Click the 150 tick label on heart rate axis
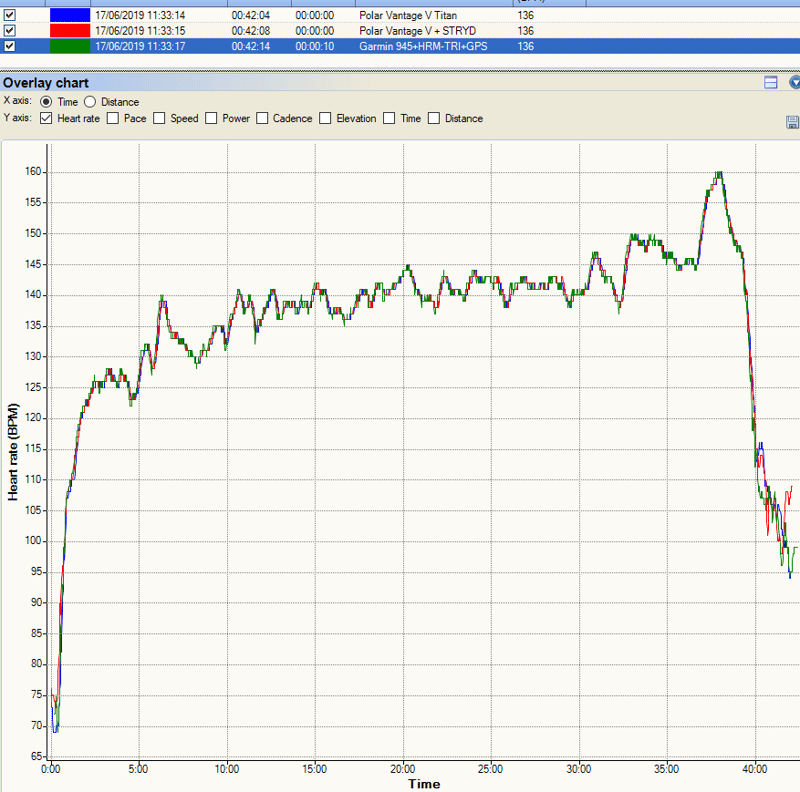This screenshot has height=792, width=800. (x=33, y=233)
